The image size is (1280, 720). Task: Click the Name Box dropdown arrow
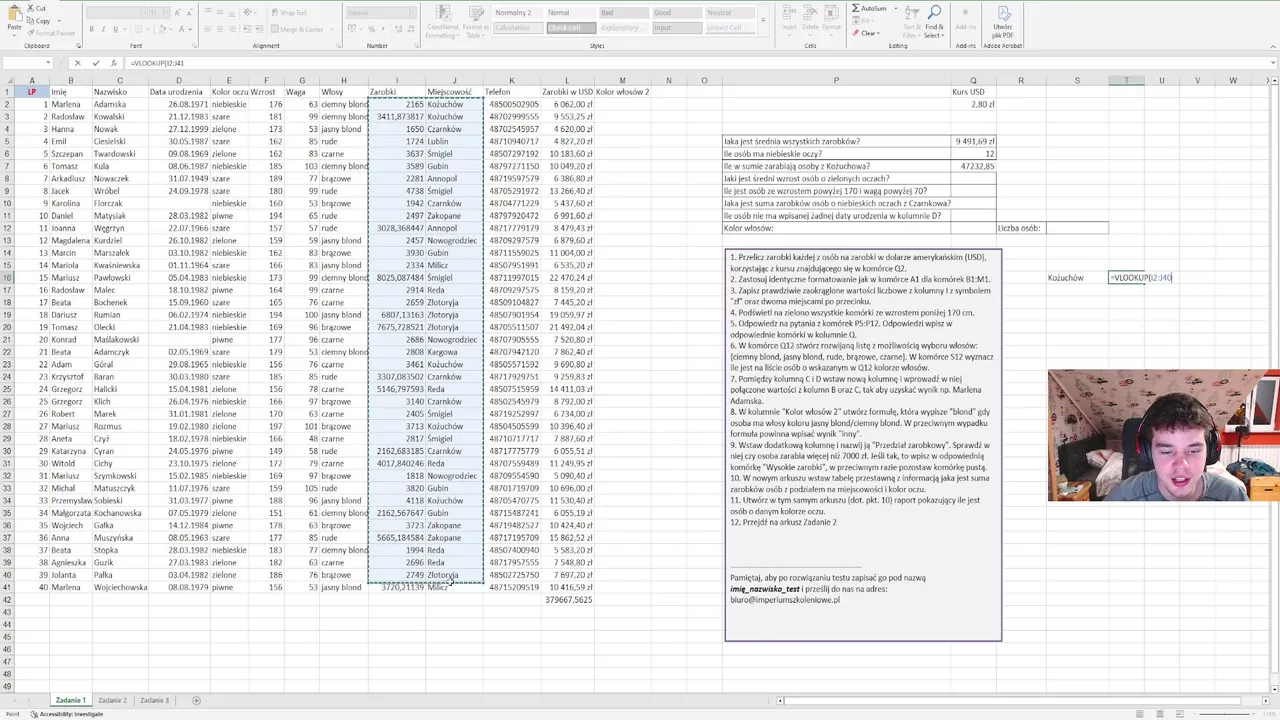(48, 63)
